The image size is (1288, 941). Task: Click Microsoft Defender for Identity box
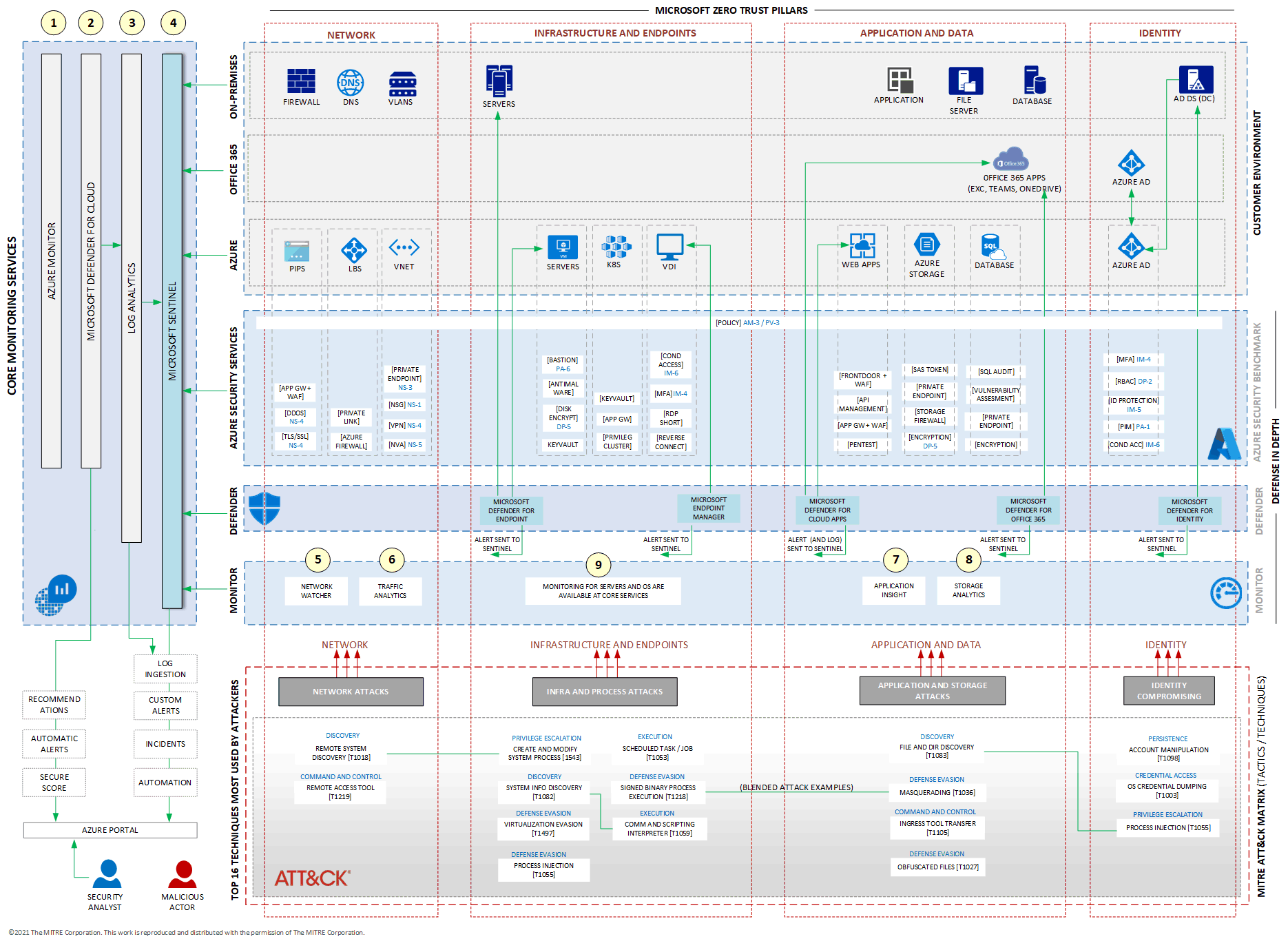click(1190, 511)
